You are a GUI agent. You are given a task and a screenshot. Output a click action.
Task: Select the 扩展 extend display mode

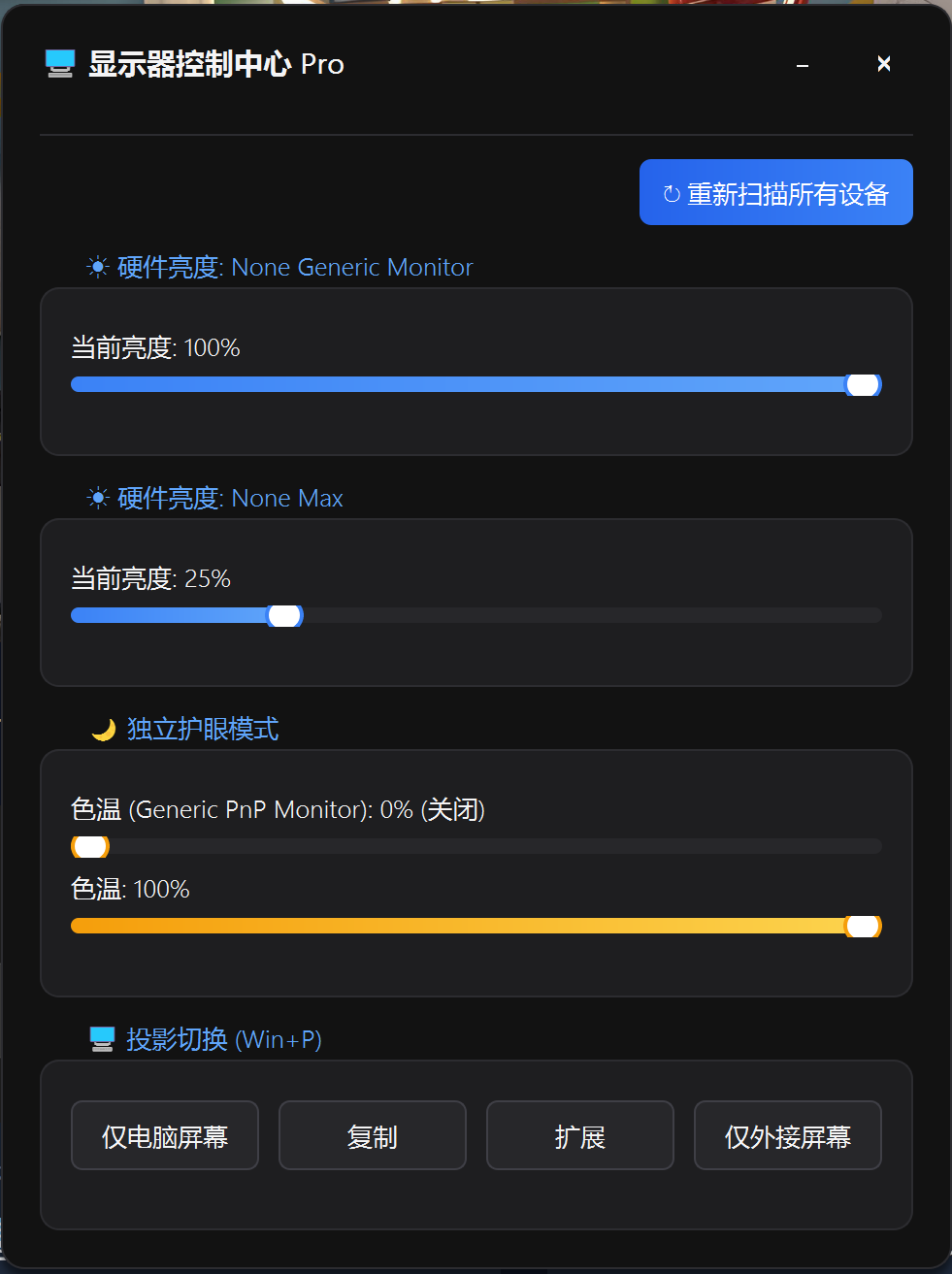(x=579, y=1135)
